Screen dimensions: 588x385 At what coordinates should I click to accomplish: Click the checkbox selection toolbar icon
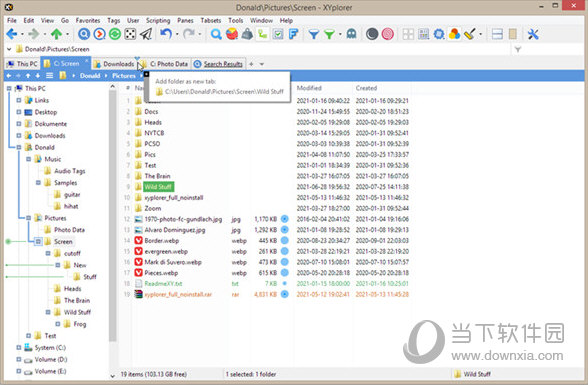click(278, 34)
